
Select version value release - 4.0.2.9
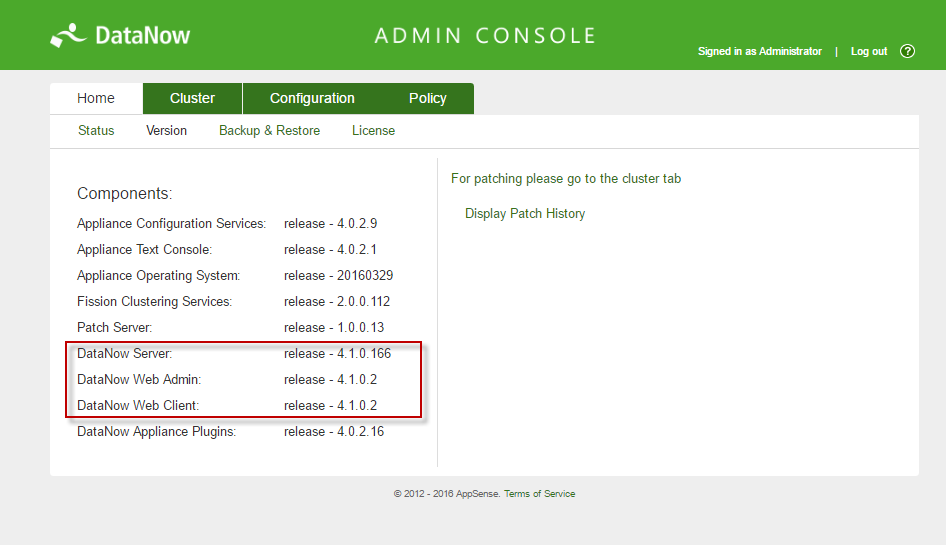331,223
